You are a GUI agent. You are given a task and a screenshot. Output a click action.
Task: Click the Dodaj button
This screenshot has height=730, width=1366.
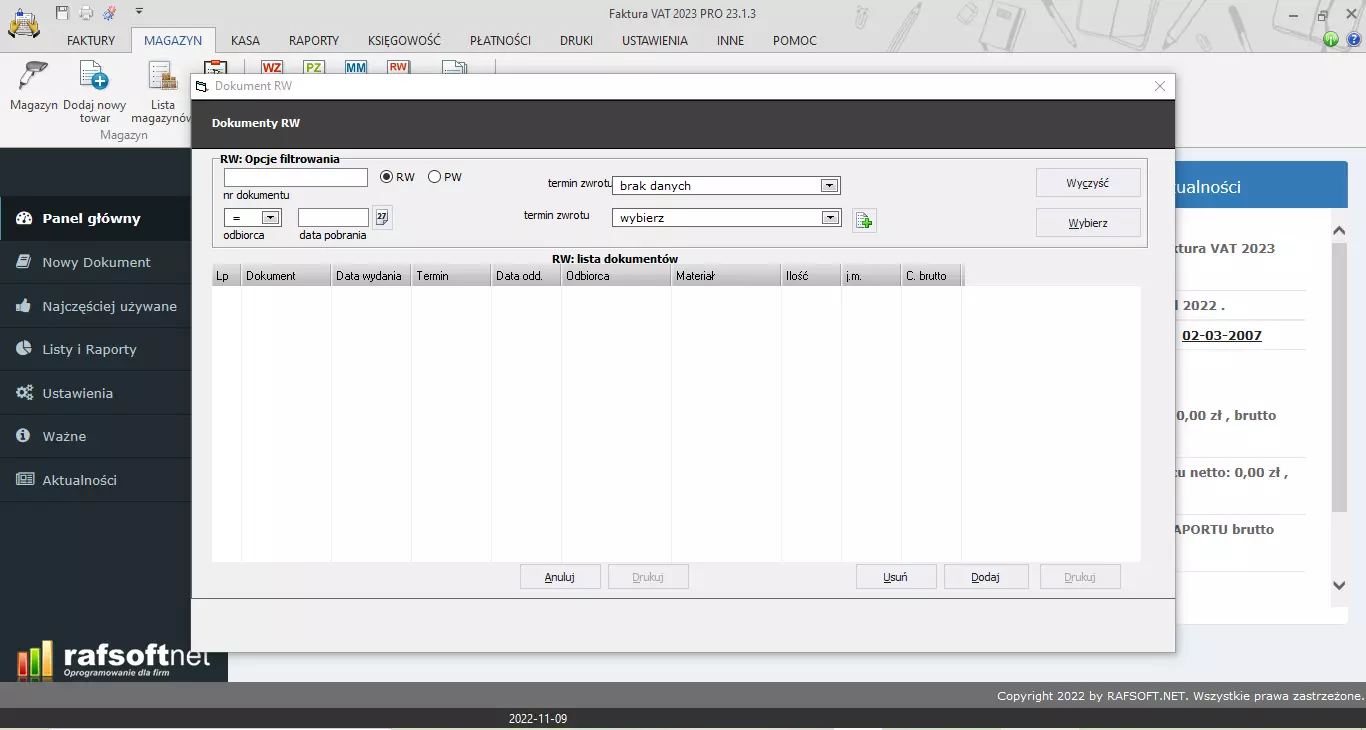click(x=985, y=577)
